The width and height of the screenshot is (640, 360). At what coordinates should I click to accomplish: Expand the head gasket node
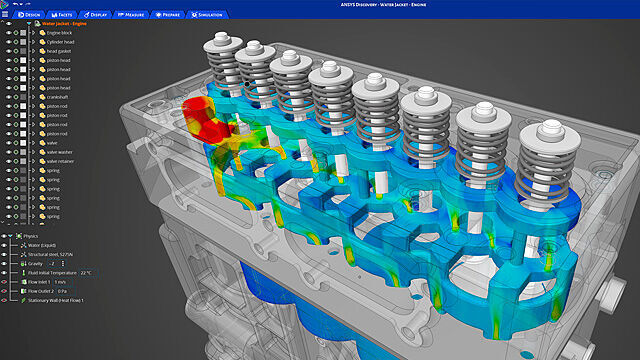(x=34, y=51)
